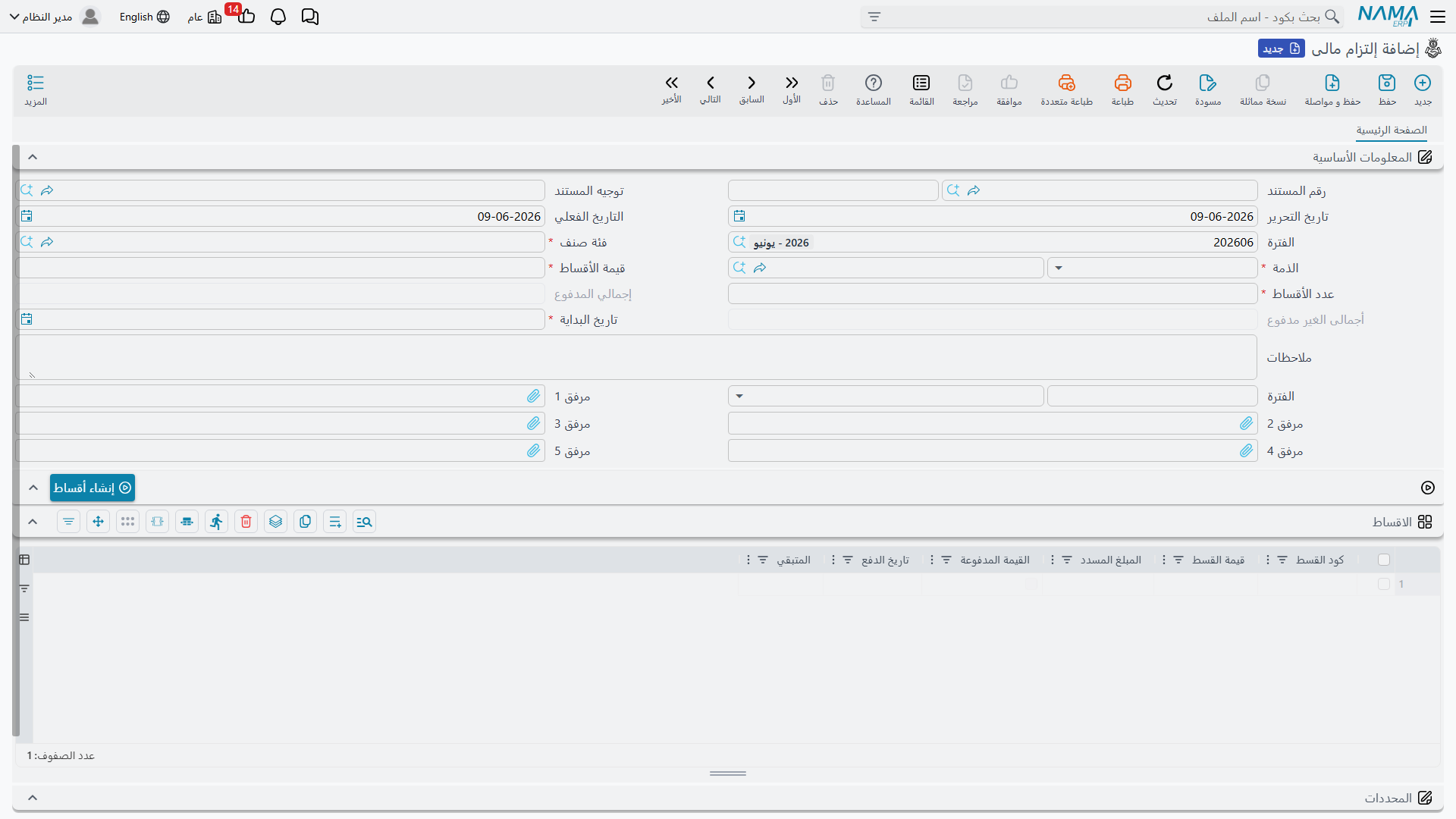This screenshot has width=1456, height=819.
Task: Open the notifications bell icon
Action: (278, 17)
